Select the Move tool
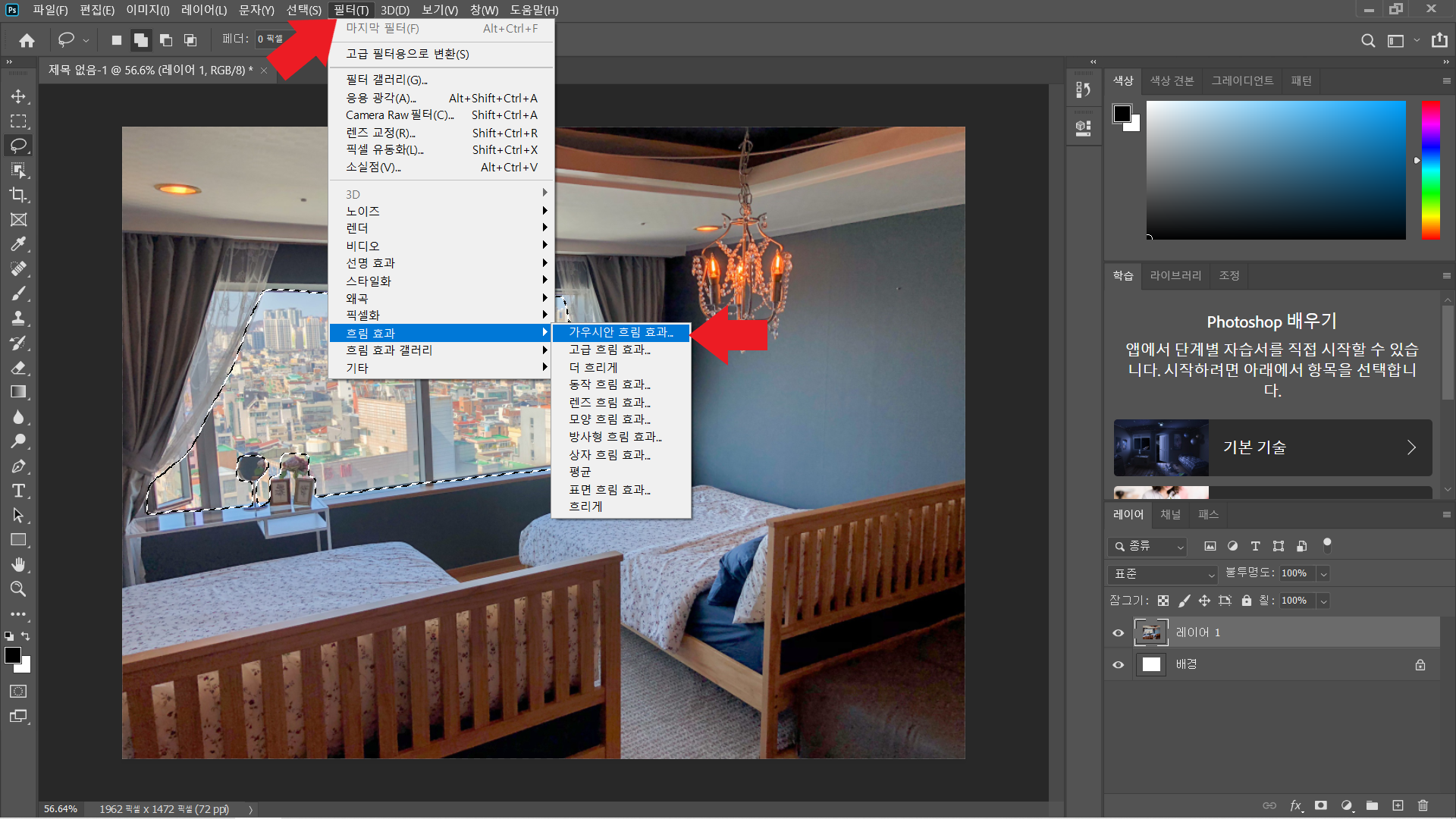The width and height of the screenshot is (1456, 819). 18,96
